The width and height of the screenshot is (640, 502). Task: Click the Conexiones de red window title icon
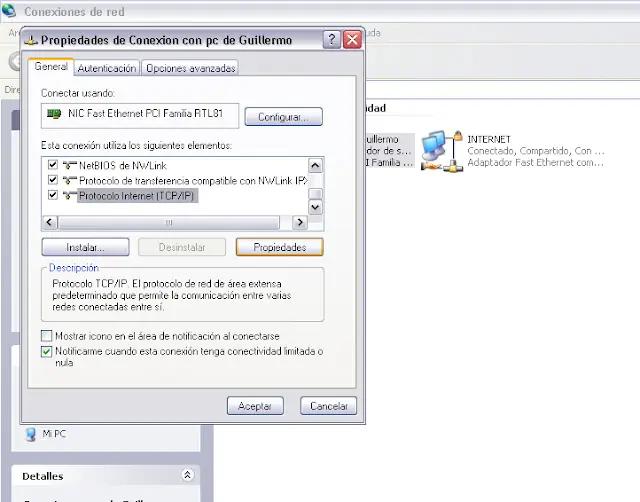point(9,11)
